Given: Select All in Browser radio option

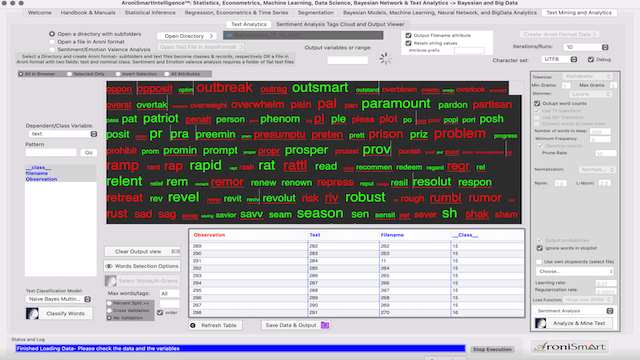Looking at the screenshot, I should (x=21, y=74).
